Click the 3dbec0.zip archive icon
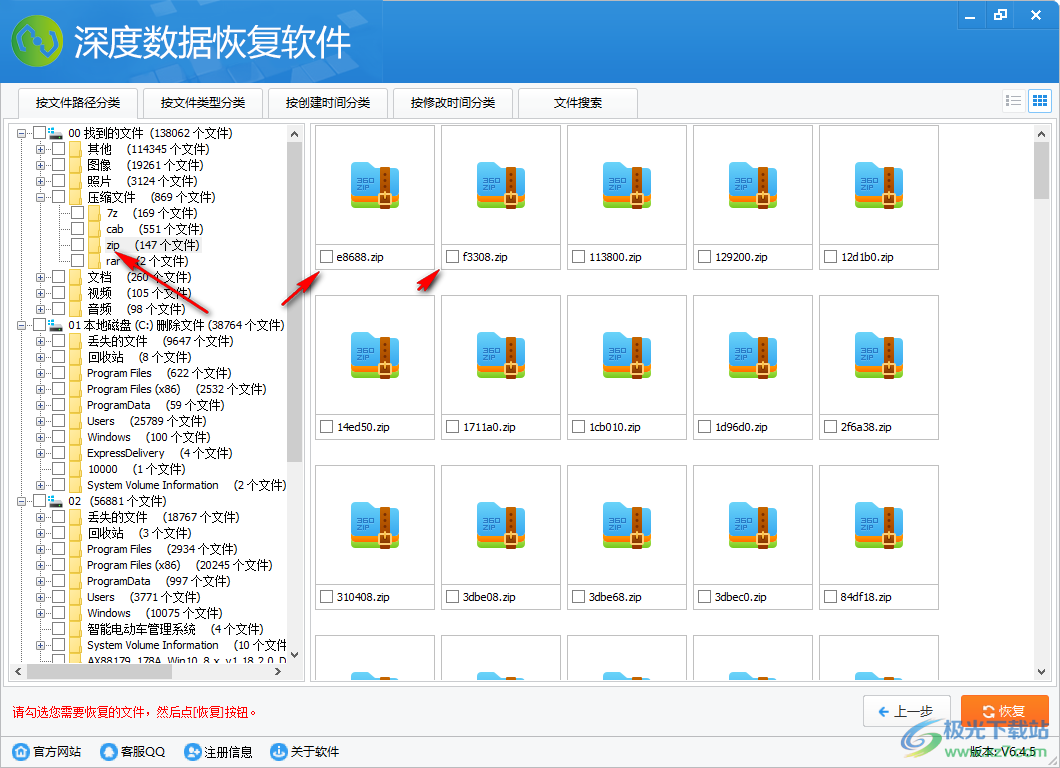The width and height of the screenshot is (1060, 768). point(753,525)
